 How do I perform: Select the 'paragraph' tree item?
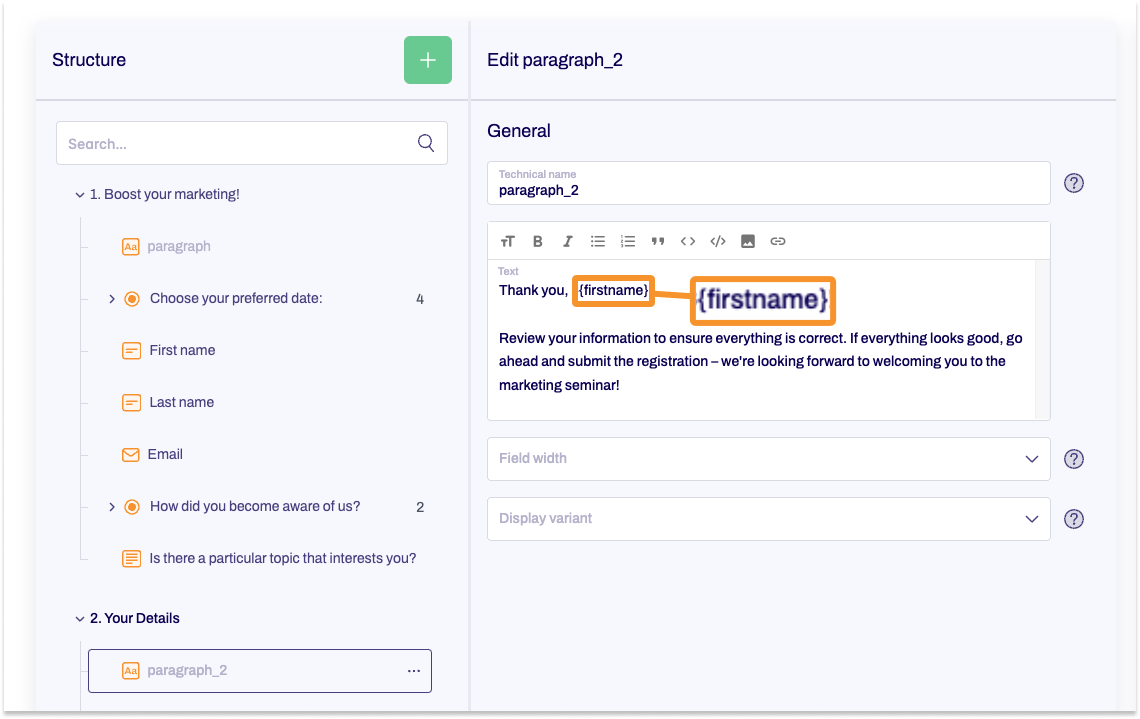pyautogui.click(x=179, y=246)
